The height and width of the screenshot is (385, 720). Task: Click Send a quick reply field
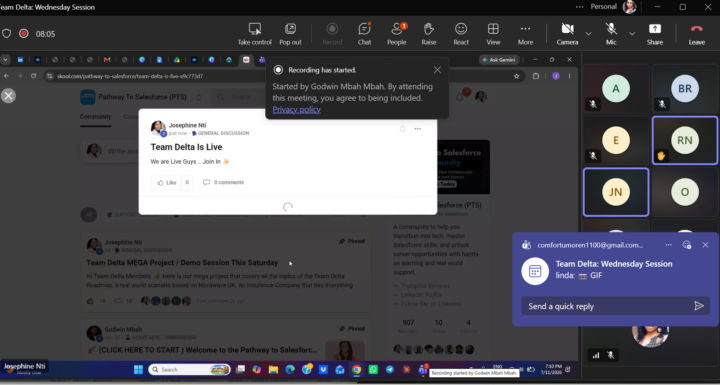[x=615, y=306]
